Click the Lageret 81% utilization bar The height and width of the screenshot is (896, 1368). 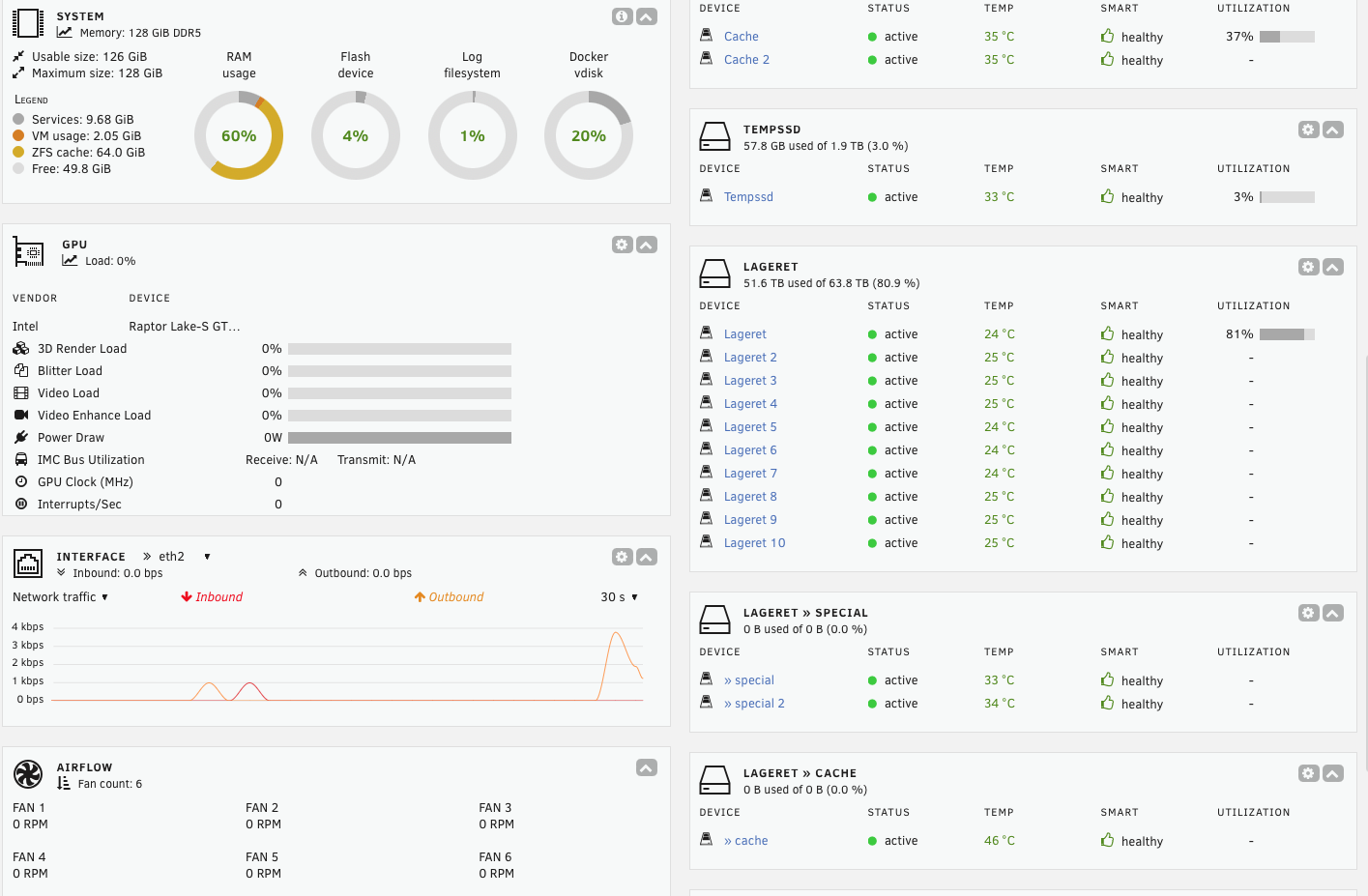pyautogui.click(x=1287, y=334)
